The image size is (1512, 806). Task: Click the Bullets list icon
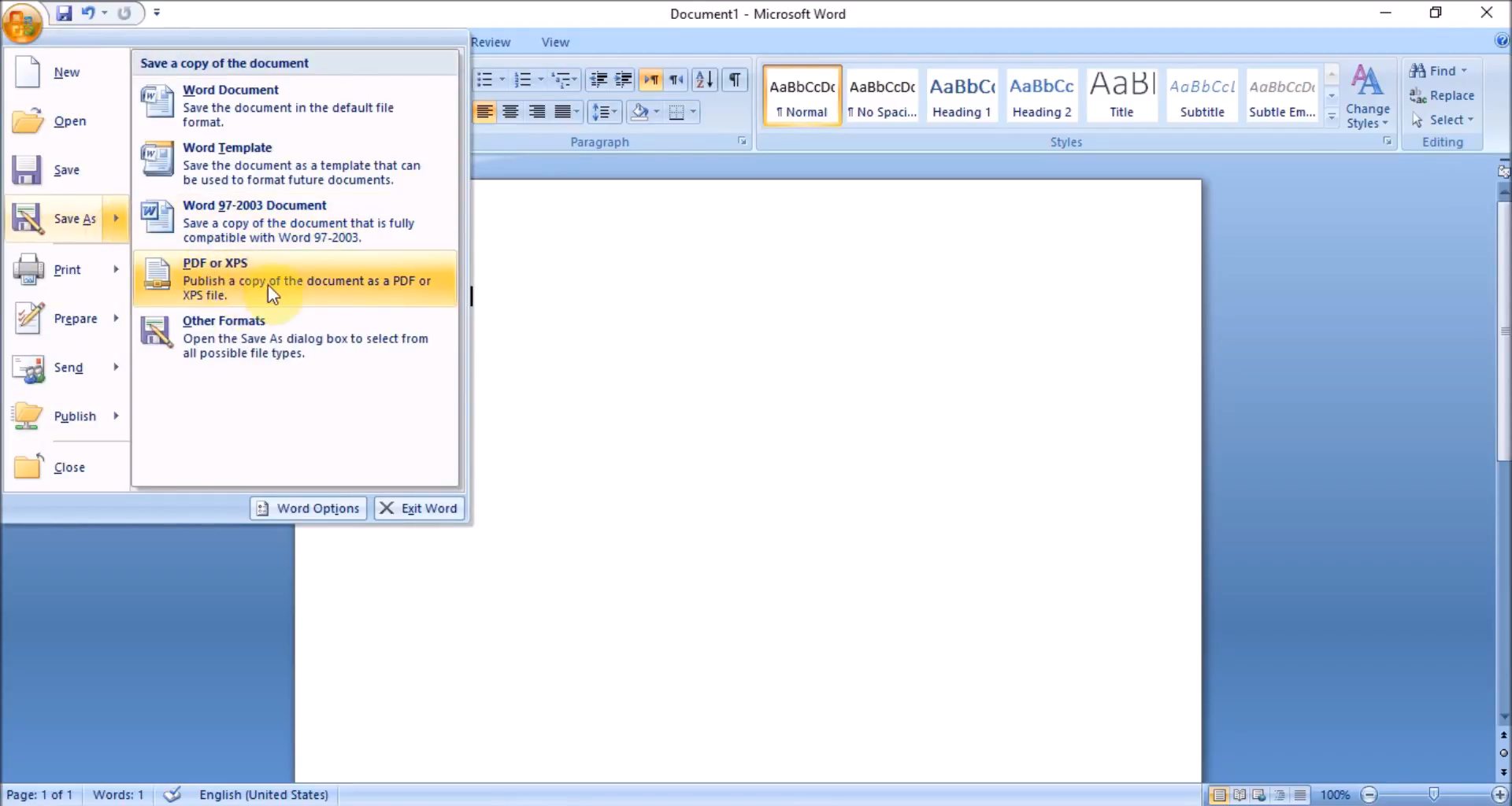coord(484,79)
